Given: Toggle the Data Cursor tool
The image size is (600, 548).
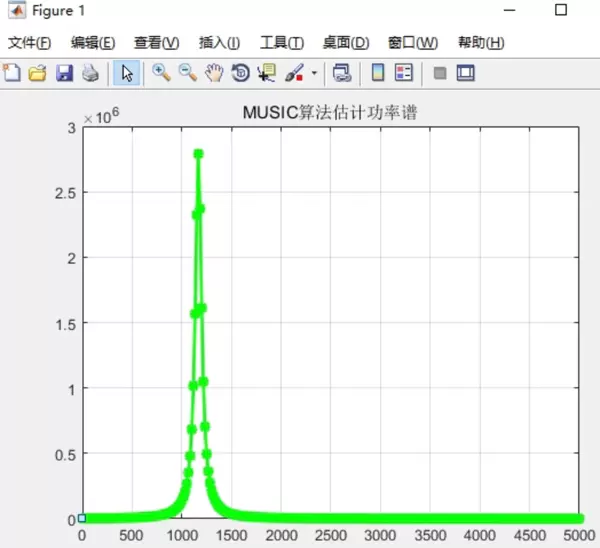Looking at the screenshot, I should [x=266, y=73].
